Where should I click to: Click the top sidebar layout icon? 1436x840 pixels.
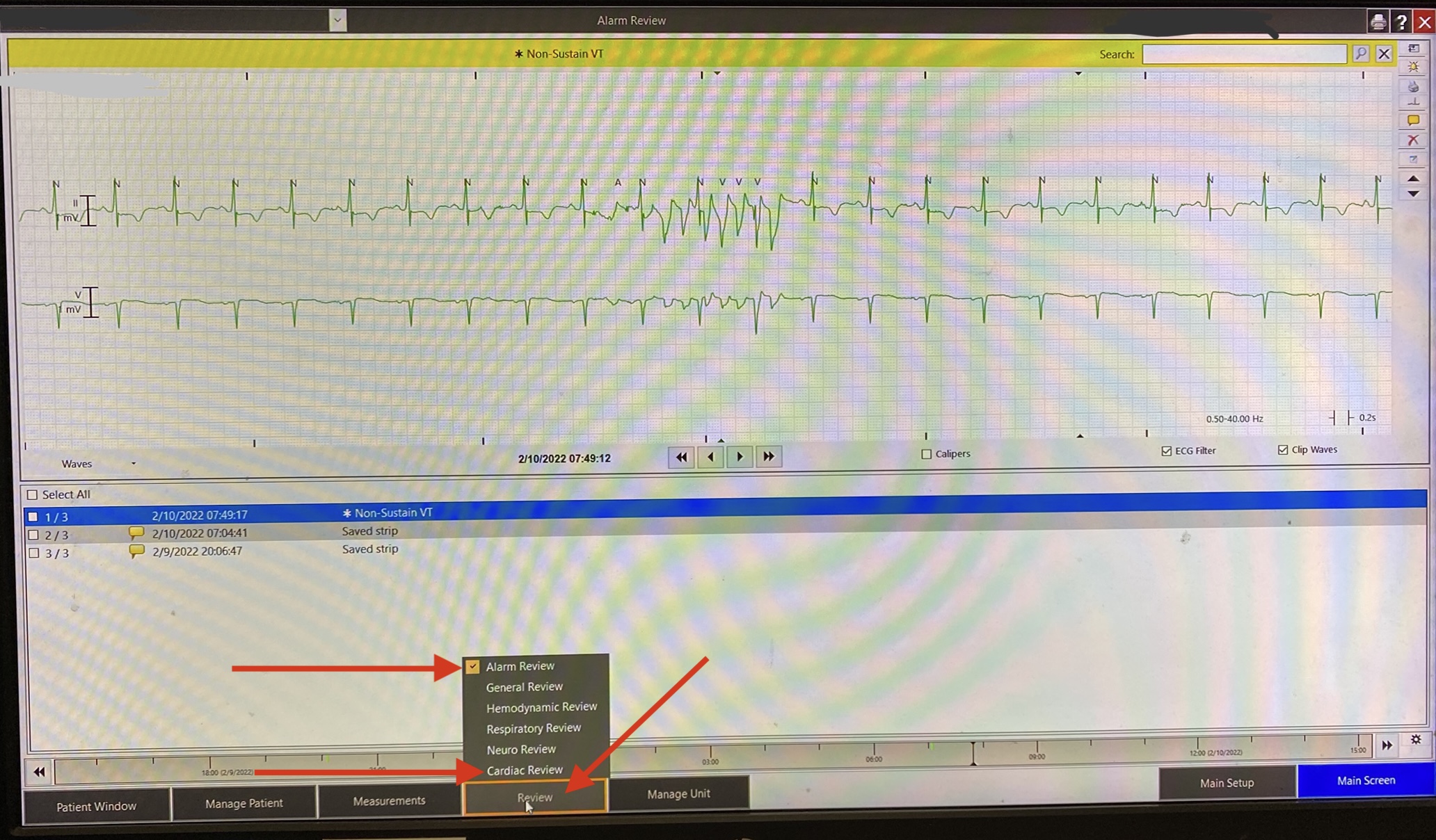point(1413,49)
